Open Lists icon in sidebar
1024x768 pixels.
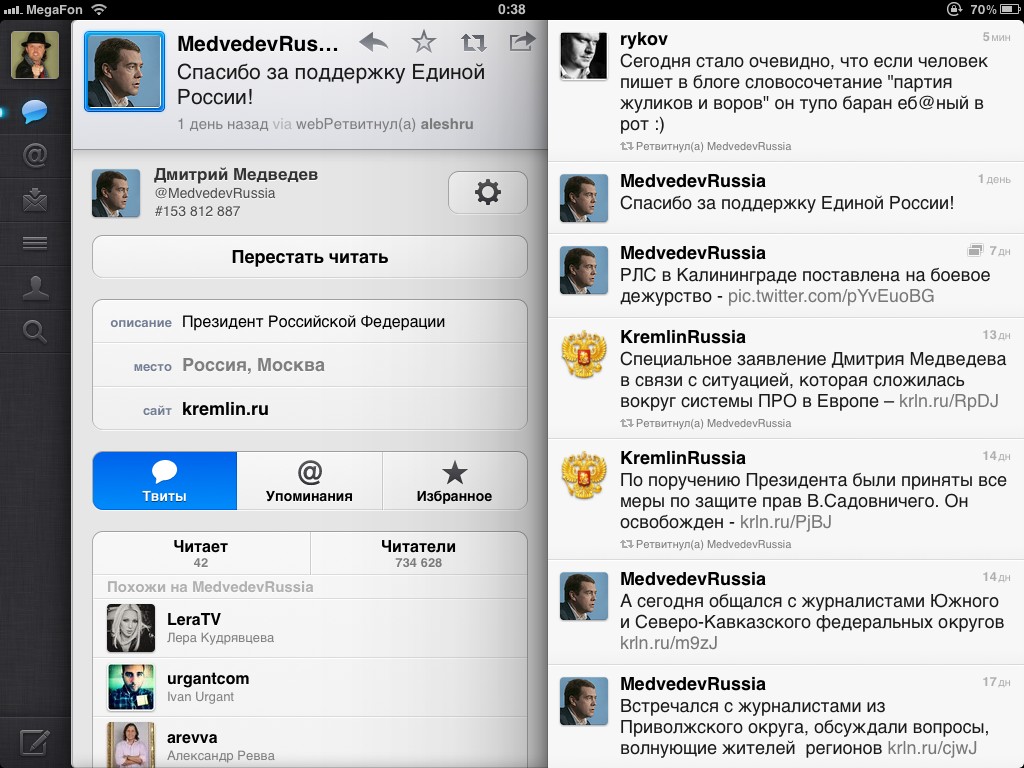35,243
